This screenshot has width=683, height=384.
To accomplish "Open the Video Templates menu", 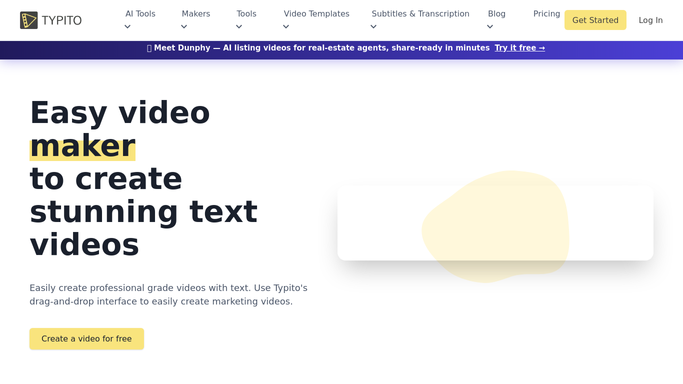I will pos(316,14).
